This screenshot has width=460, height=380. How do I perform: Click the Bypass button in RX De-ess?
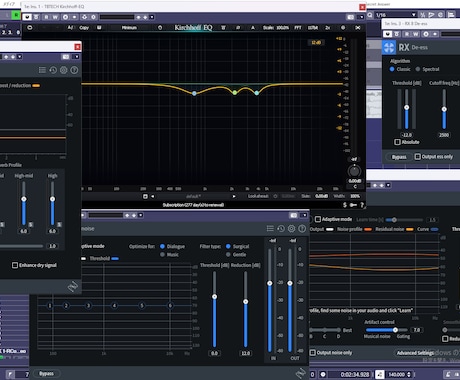(399, 157)
